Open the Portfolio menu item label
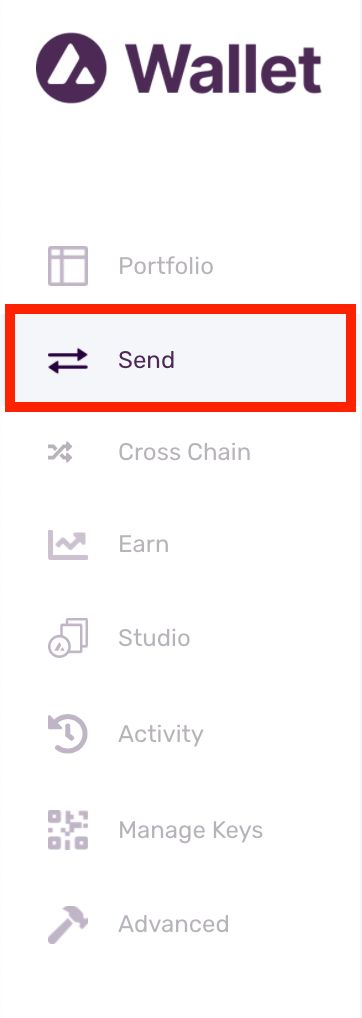 click(x=166, y=266)
